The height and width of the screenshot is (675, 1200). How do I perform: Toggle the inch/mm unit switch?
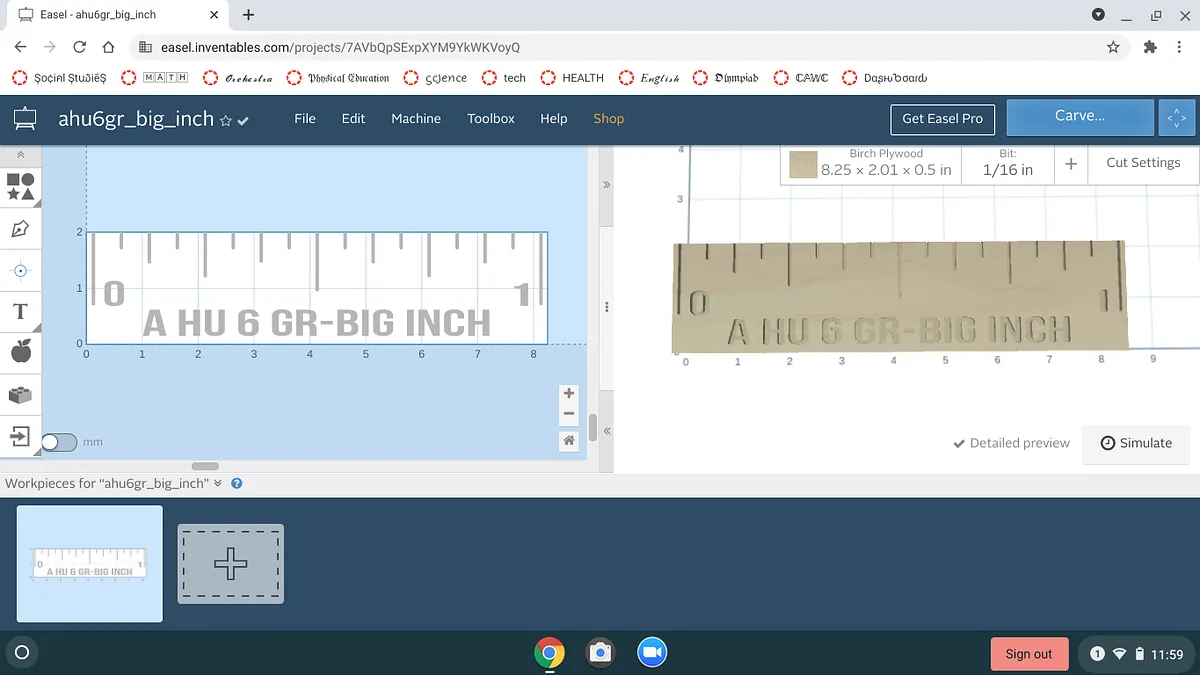tap(59, 442)
